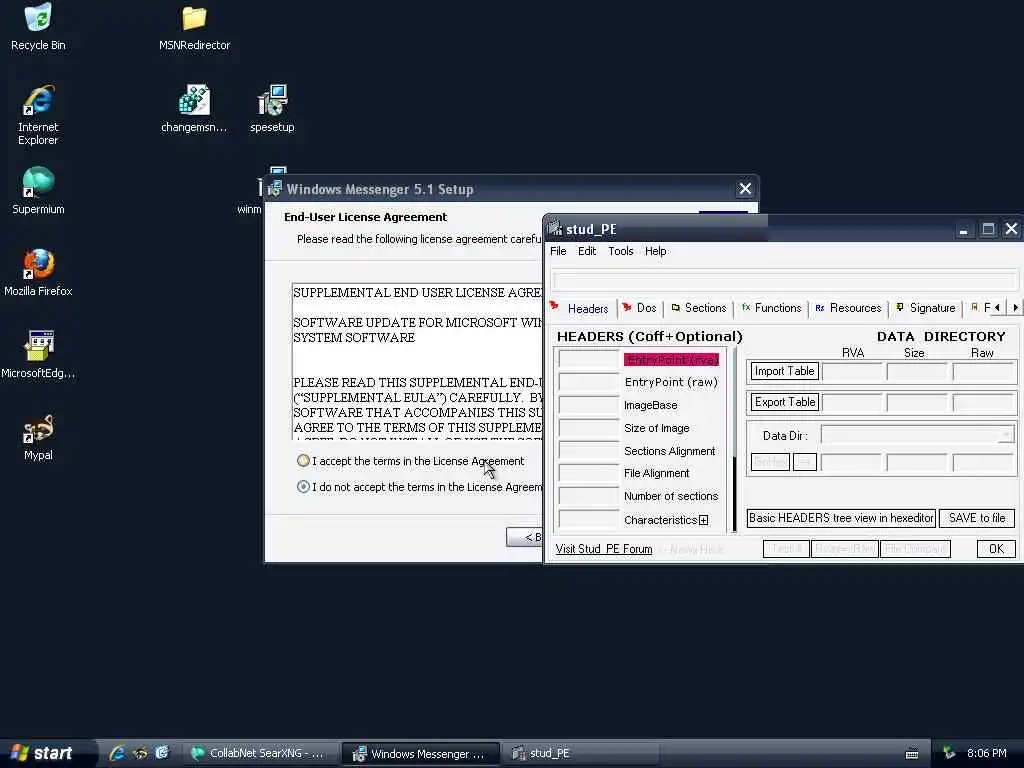Click the 8:06 PM taskbar clock

point(986,753)
